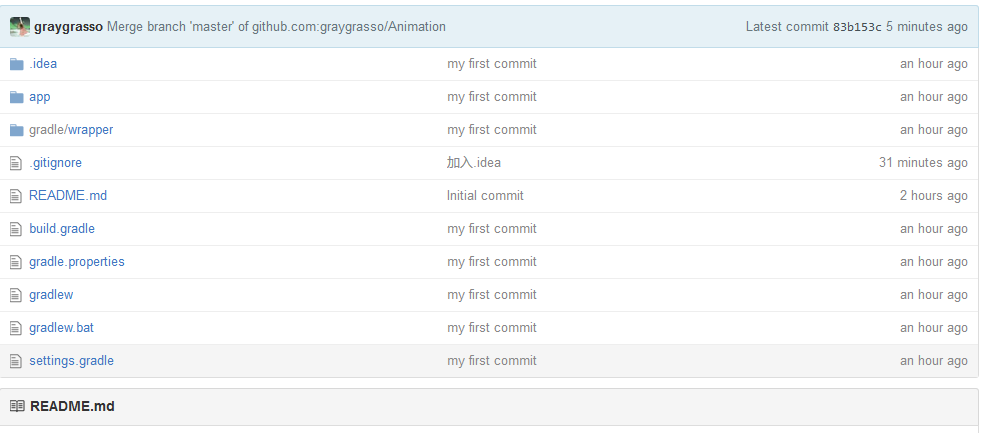The image size is (992, 433).
Task: Click the README.md book icon
Action: pyautogui.click(x=17, y=406)
